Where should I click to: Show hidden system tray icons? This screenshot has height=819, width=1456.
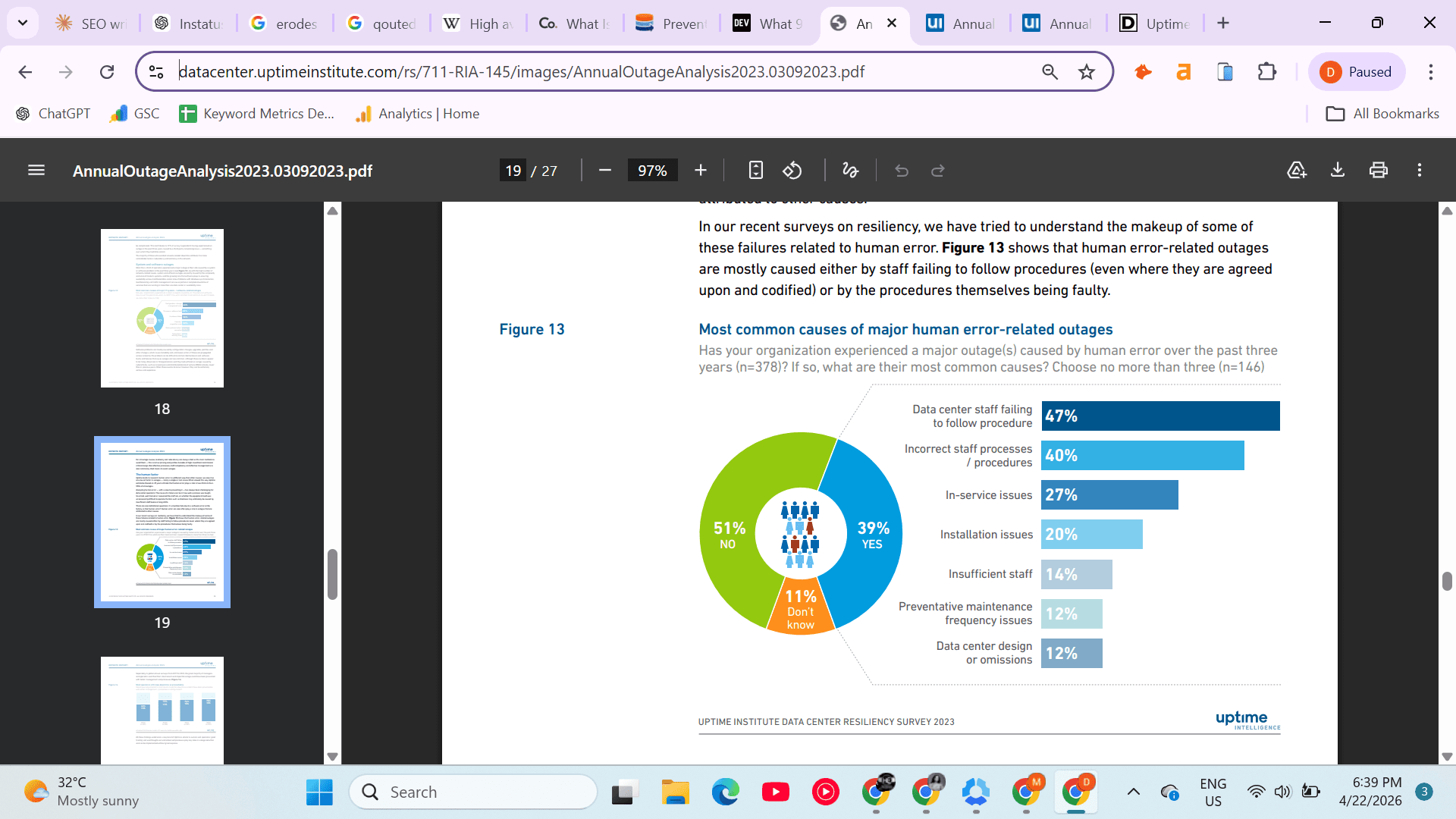[x=1134, y=792]
